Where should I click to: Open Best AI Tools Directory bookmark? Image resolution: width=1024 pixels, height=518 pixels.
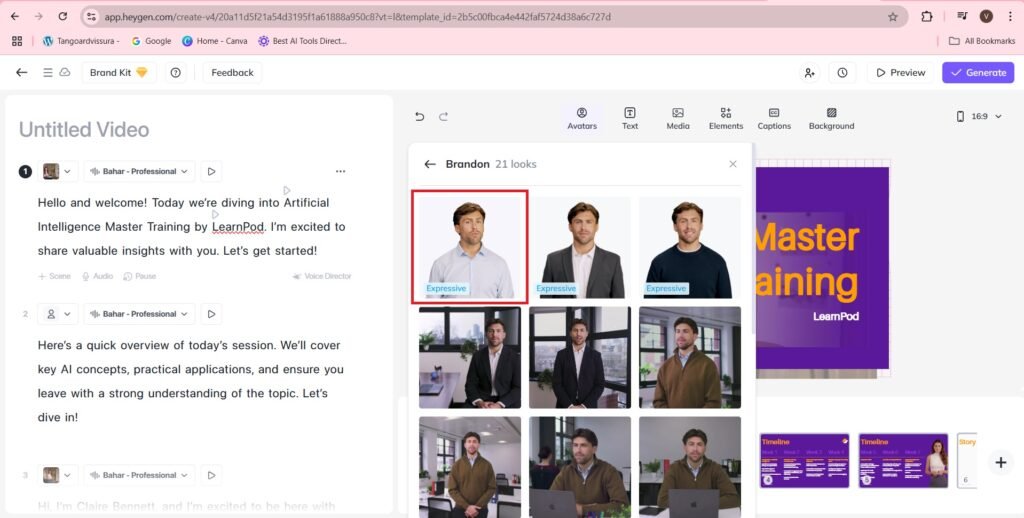(x=302, y=40)
